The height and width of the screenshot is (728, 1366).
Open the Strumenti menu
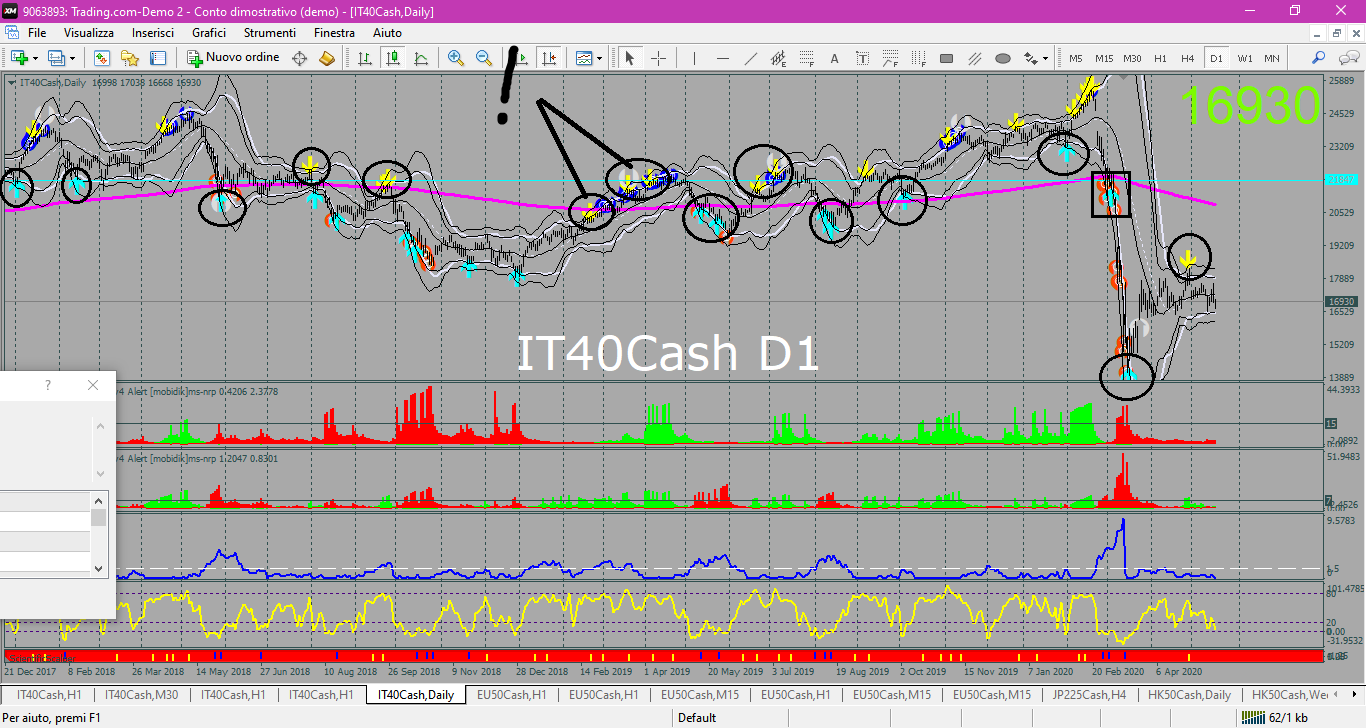click(x=270, y=33)
